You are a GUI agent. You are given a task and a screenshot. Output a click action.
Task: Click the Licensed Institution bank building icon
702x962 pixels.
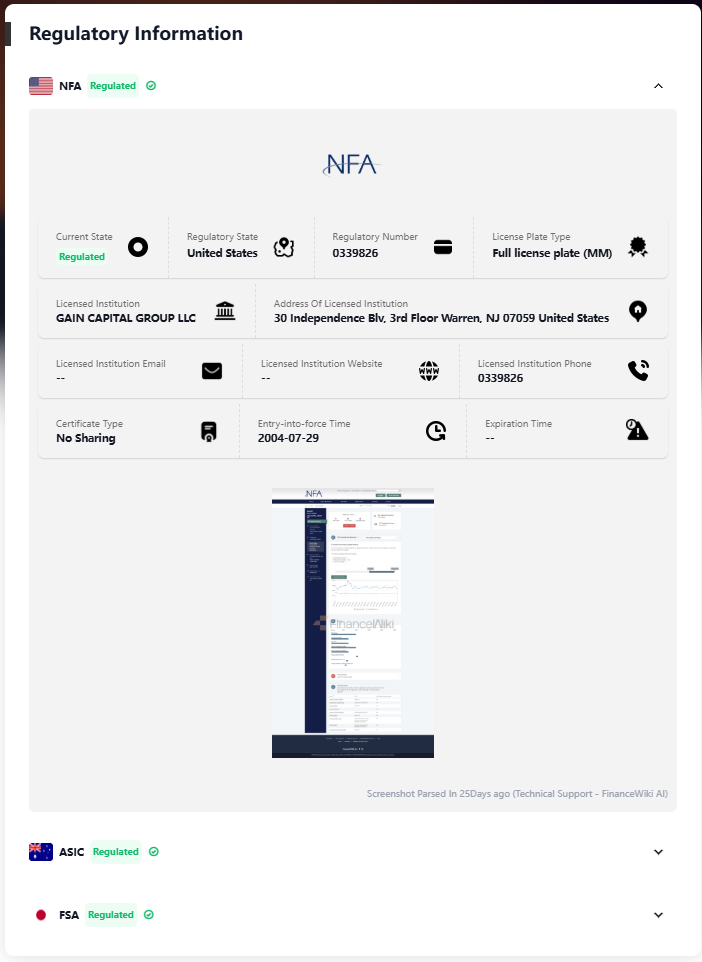(x=225, y=311)
